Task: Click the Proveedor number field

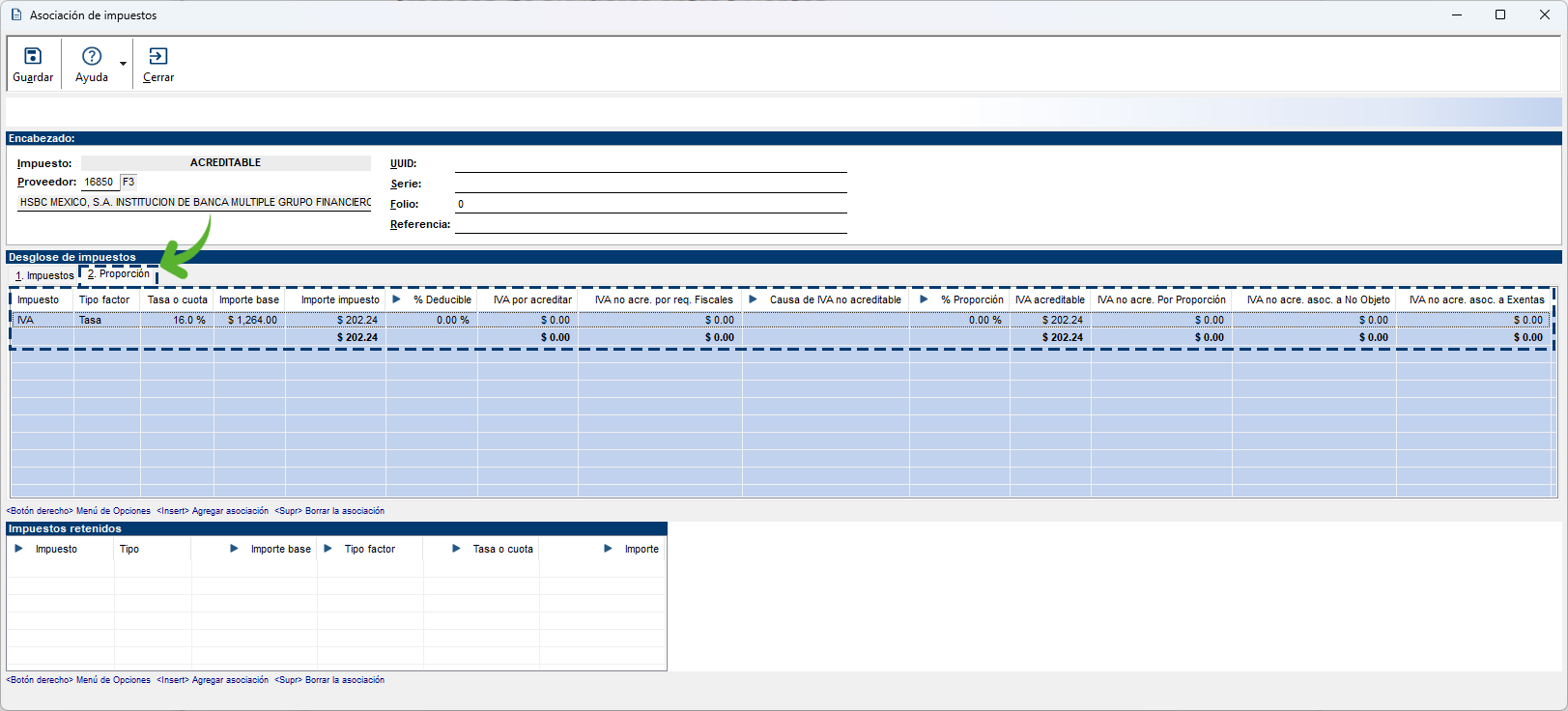Action: point(99,182)
